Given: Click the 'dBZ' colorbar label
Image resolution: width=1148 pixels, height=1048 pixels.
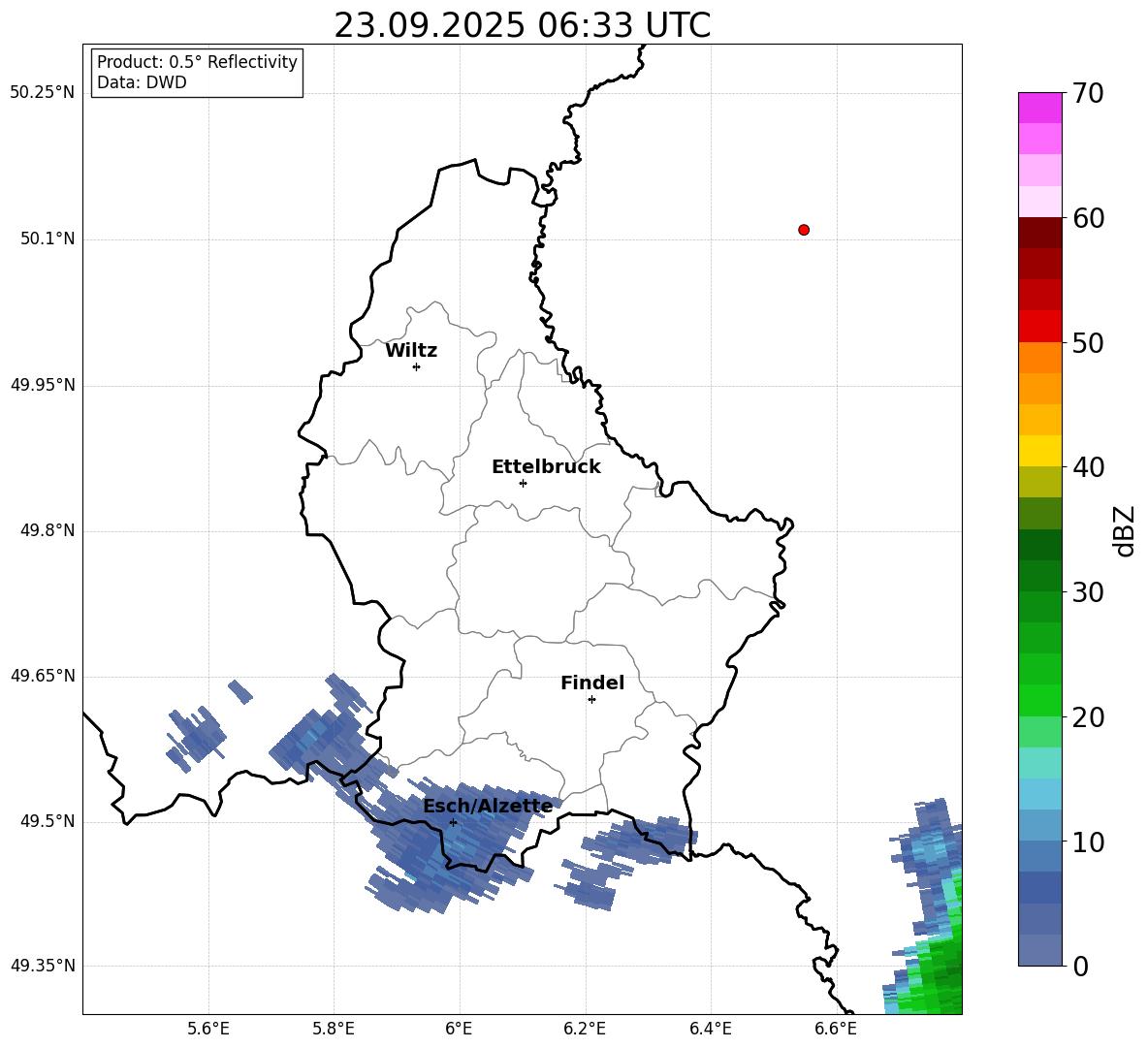Looking at the screenshot, I should pyautogui.click(x=1124, y=531).
